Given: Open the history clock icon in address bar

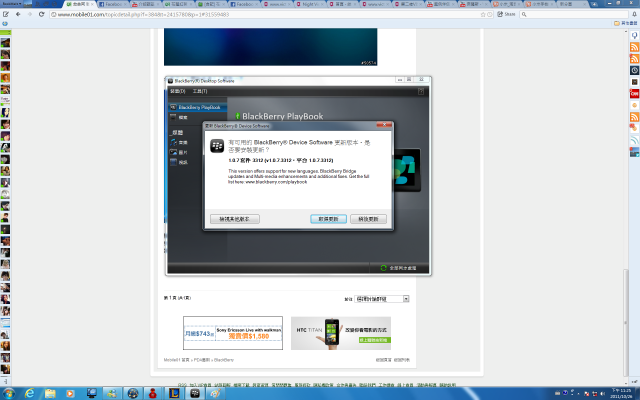Looking at the screenshot, I should (489, 14).
